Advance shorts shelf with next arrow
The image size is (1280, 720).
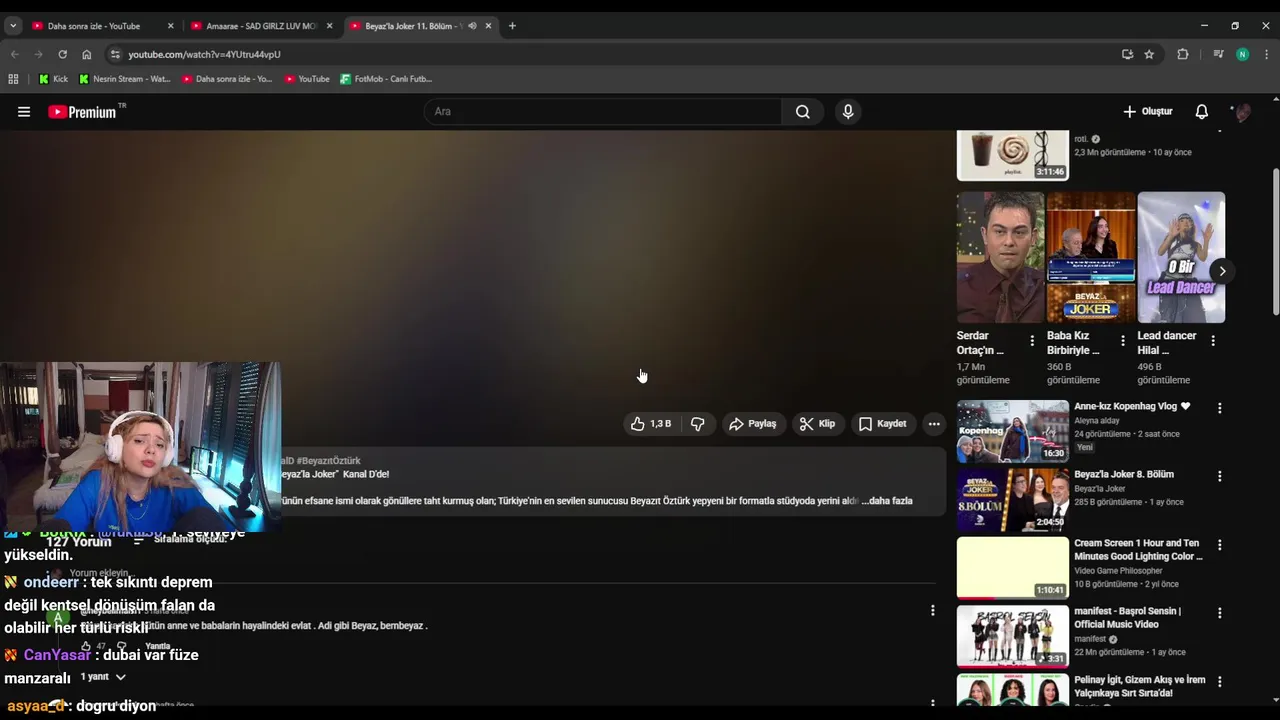1222,271
